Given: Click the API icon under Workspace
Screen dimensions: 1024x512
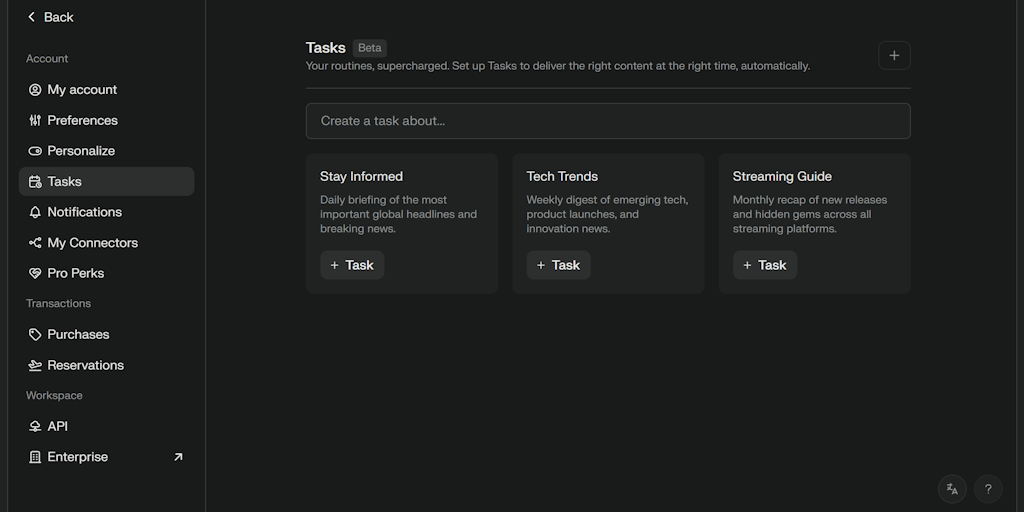Looking at the screenshot, I should 35,426.
